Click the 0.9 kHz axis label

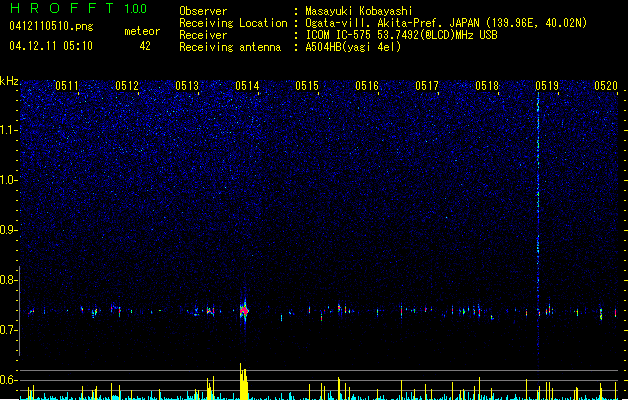[9, 230]
